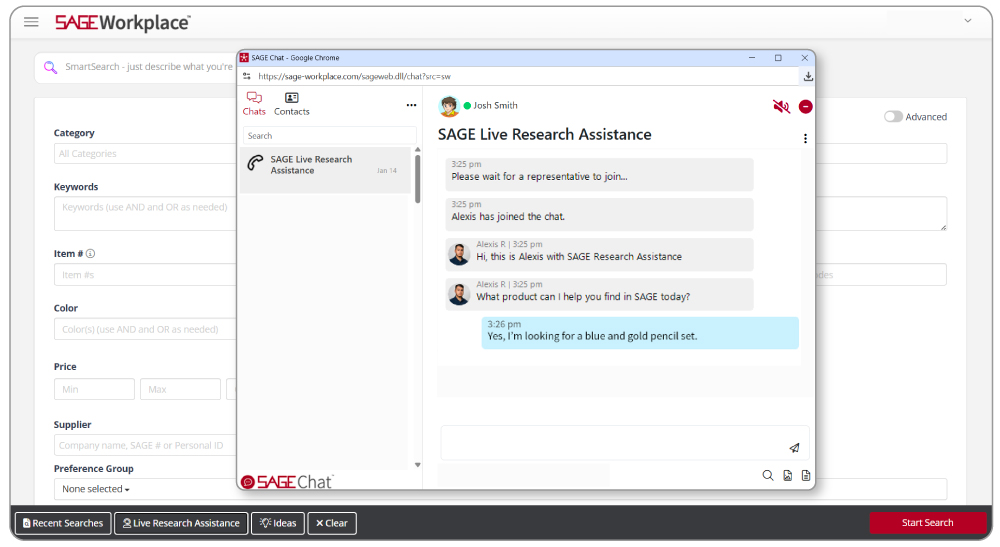Click the SAGE Chat favicon in the window title bar

[244, 57]
